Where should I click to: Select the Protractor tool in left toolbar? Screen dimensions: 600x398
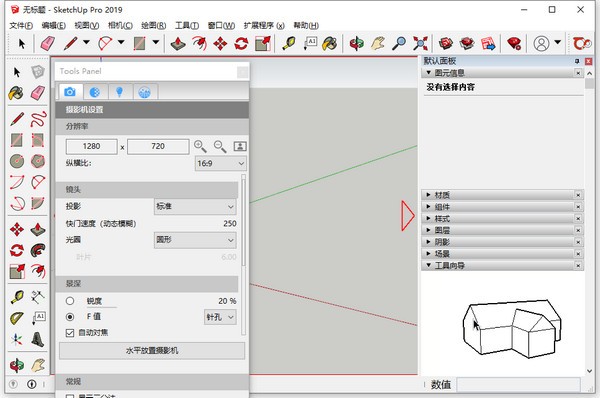tap(17, 318)
